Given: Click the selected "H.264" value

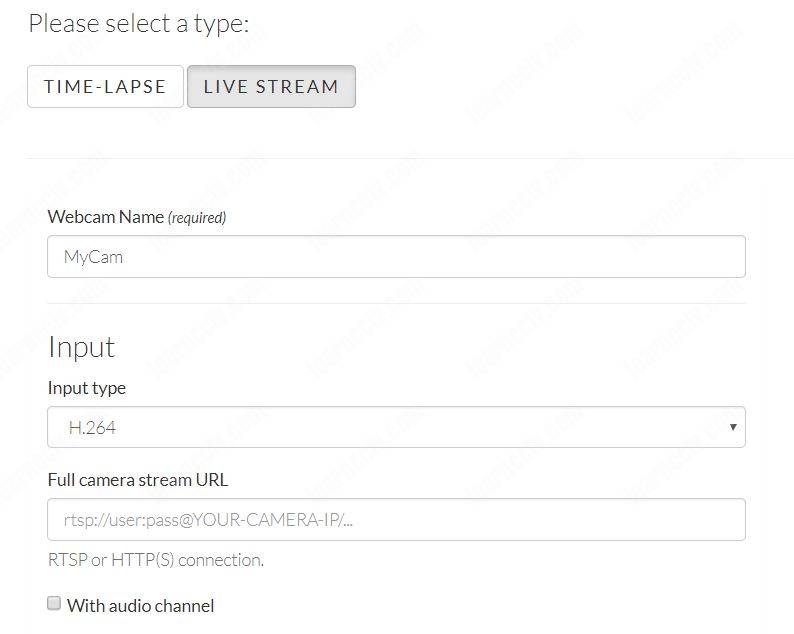Looking at the screenshot, I should click(92, 428).
